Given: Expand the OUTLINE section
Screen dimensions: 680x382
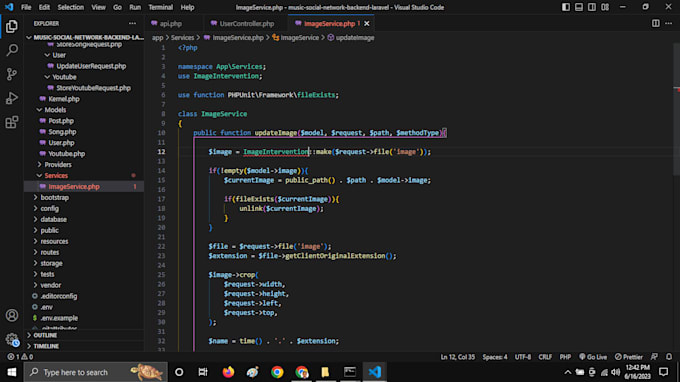Looking at the screenshot, I should click(x=45, y=335).
